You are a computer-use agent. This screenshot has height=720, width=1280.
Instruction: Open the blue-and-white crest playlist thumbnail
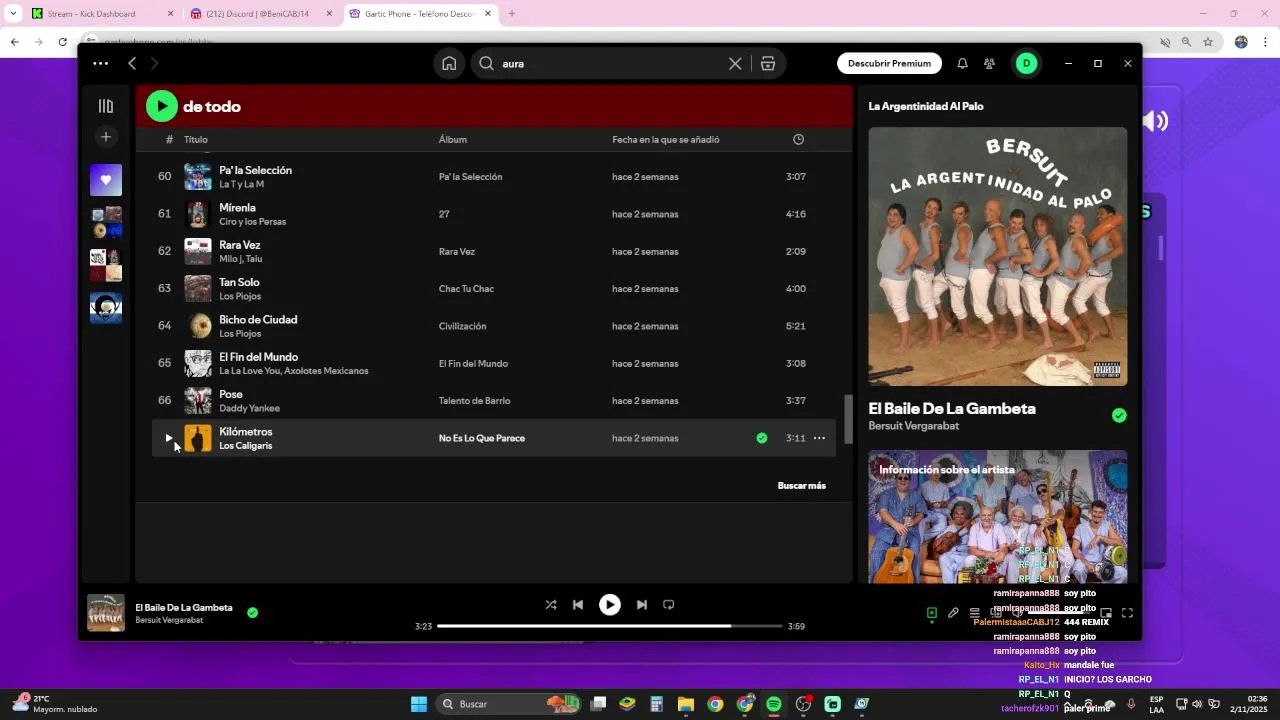point(106,308)
